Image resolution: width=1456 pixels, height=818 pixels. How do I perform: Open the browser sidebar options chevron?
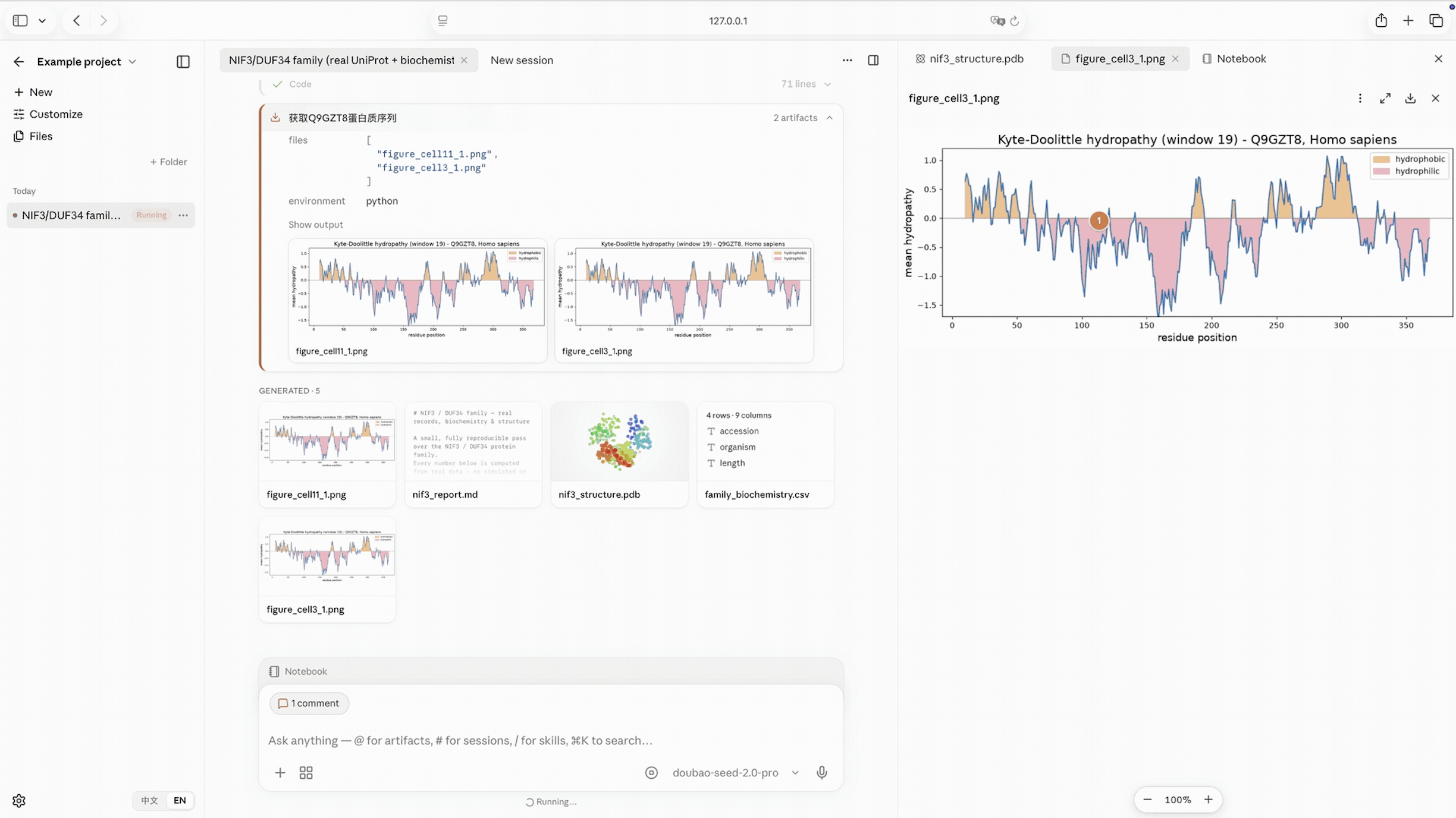click(42, 21)
